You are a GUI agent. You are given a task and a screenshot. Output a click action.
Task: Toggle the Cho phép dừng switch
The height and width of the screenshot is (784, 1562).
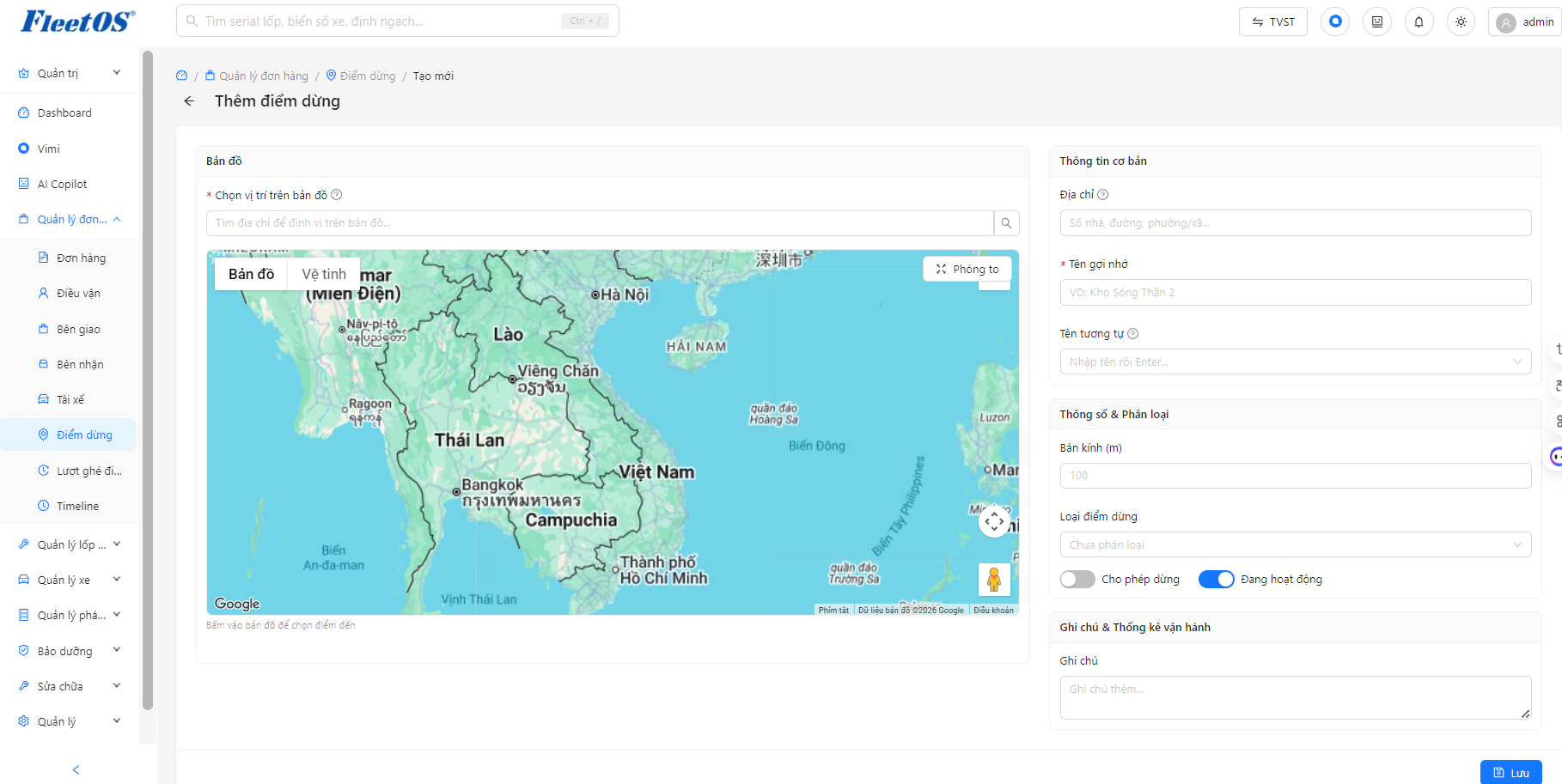point(1077,580)
